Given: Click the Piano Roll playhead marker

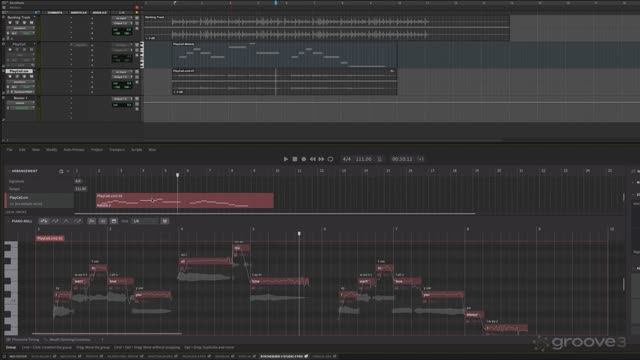Looking at the screenshot, I should pyautogui.click(x=299, y=233).
